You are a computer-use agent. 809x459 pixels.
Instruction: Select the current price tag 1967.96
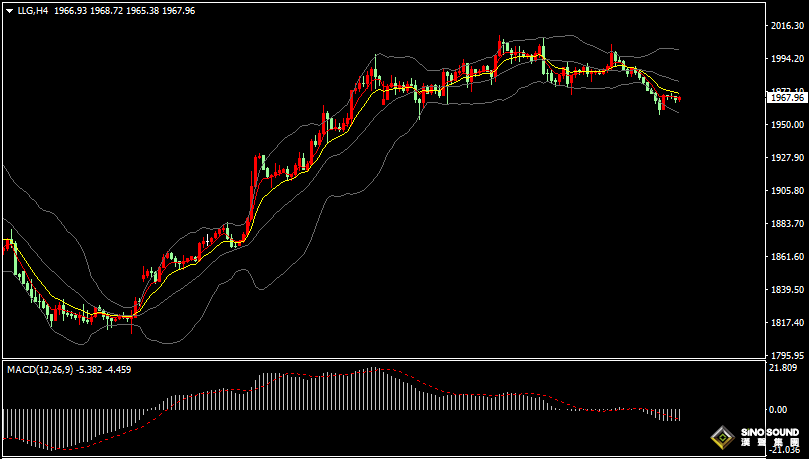pyautogui.click(x=786, y=97)
